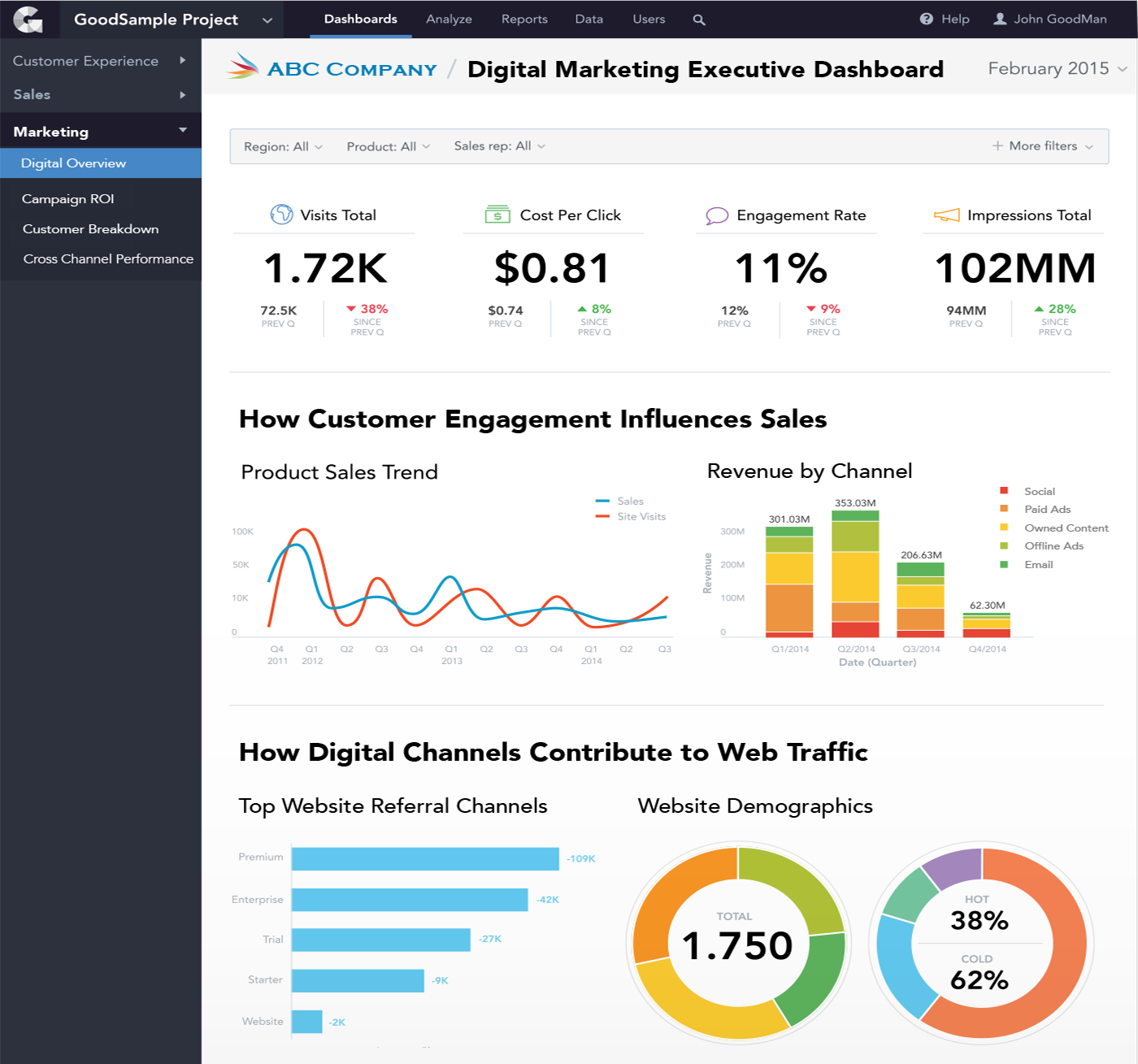Click the Help link
Viewport: 1138px width, 1064px height.
click(x=945, y=19)
